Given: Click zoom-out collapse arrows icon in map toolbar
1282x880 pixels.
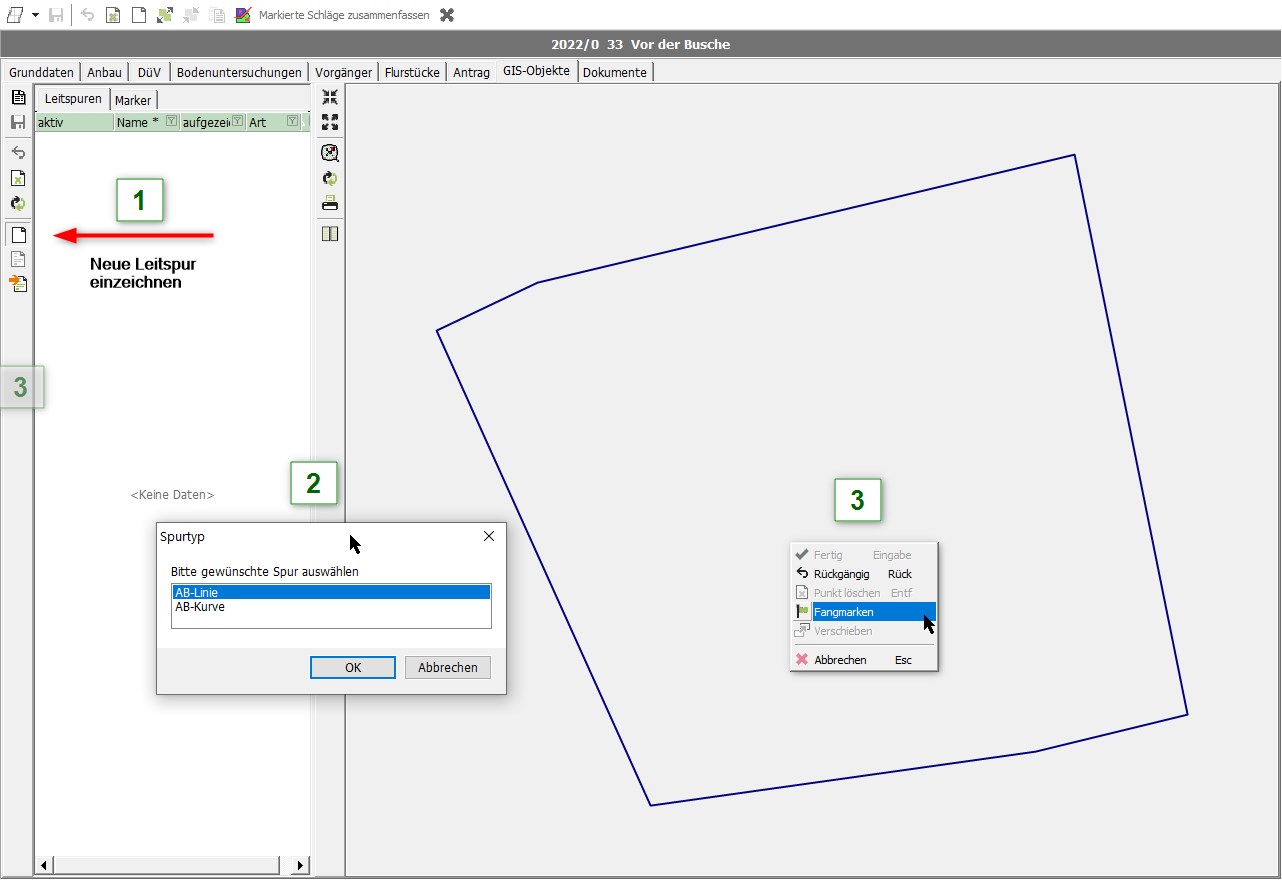Looking at the screenshot, I should click(330, 97).
